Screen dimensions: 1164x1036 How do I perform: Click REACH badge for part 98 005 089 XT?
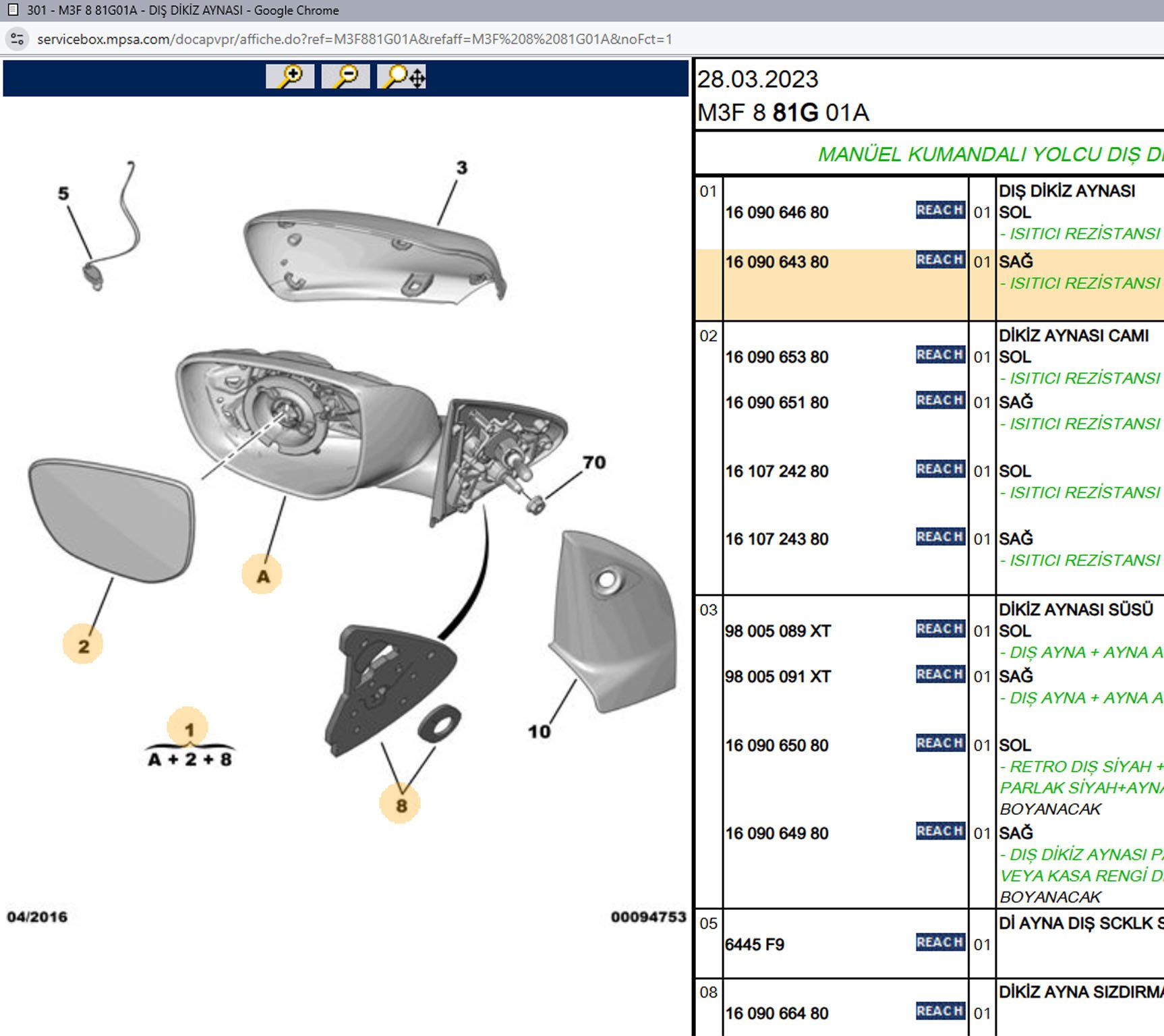(x=939, y=629)
